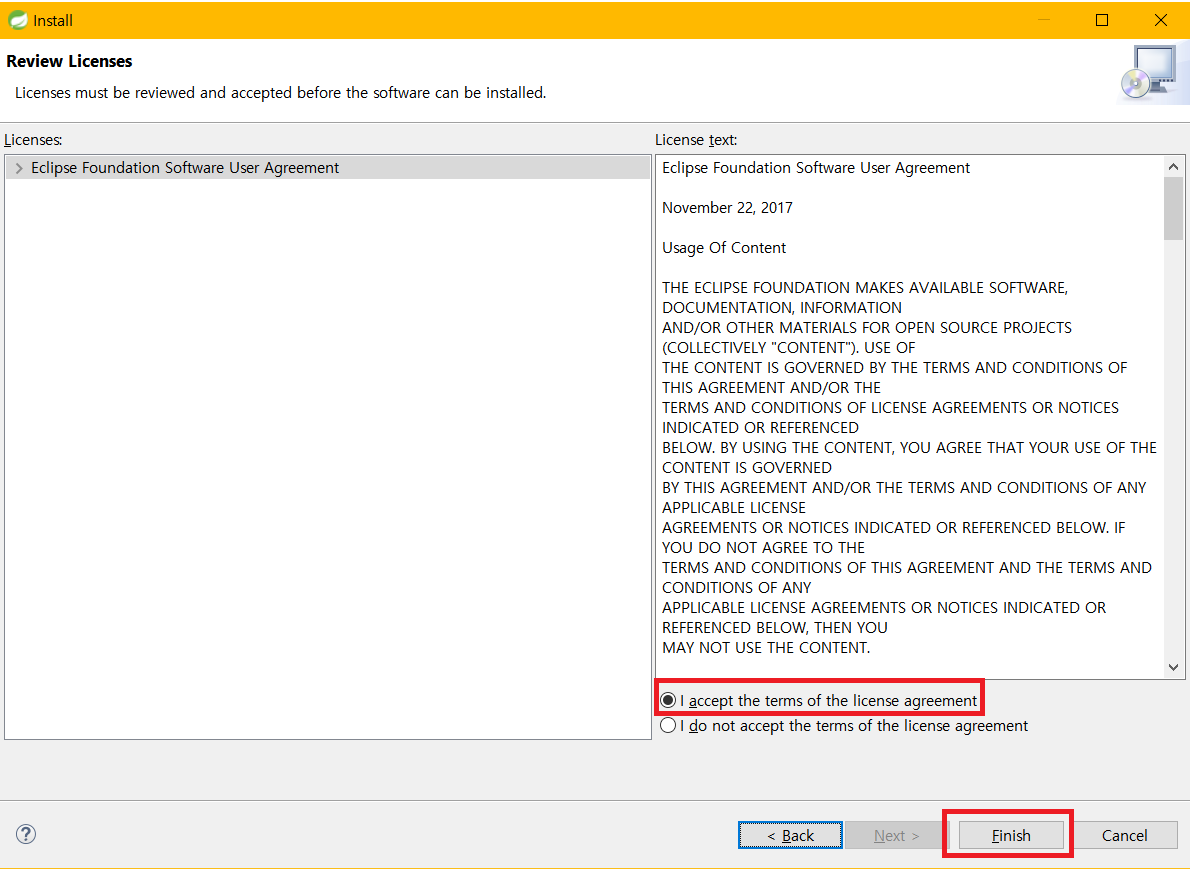The image size is (1194, 869).
Task: Click the "Review Licenses" heading
Action: 69,61
